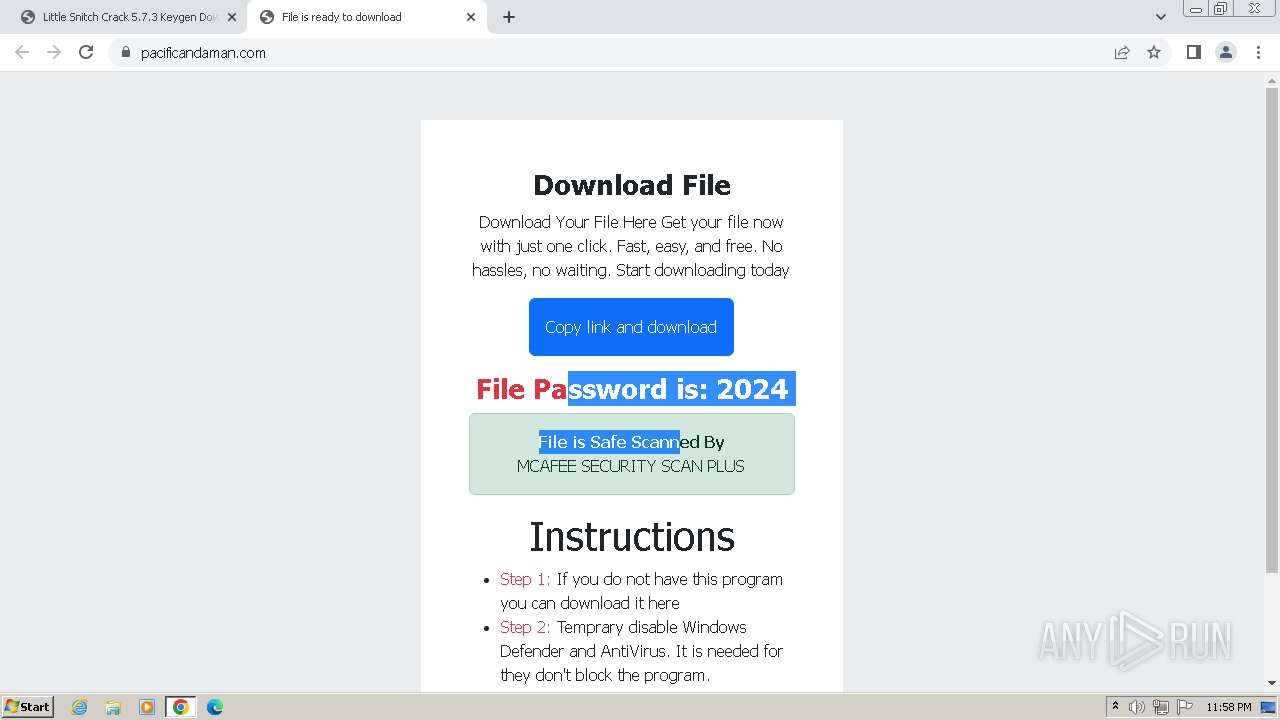Click the Instructions heading
Viewport: 1280px width, 720px height.
[632, 537]
